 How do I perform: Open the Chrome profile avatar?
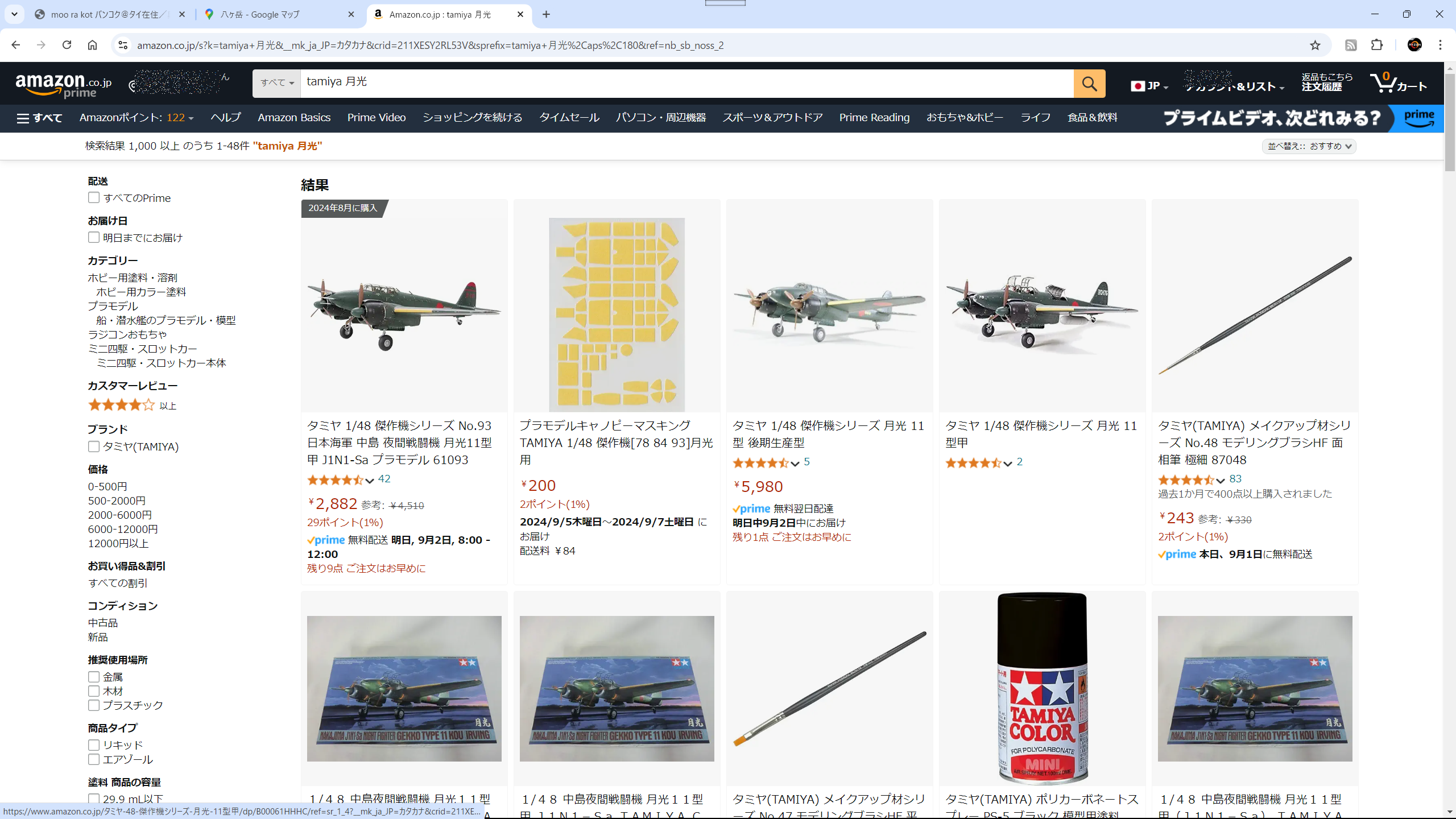click(x=1414, y=45)
